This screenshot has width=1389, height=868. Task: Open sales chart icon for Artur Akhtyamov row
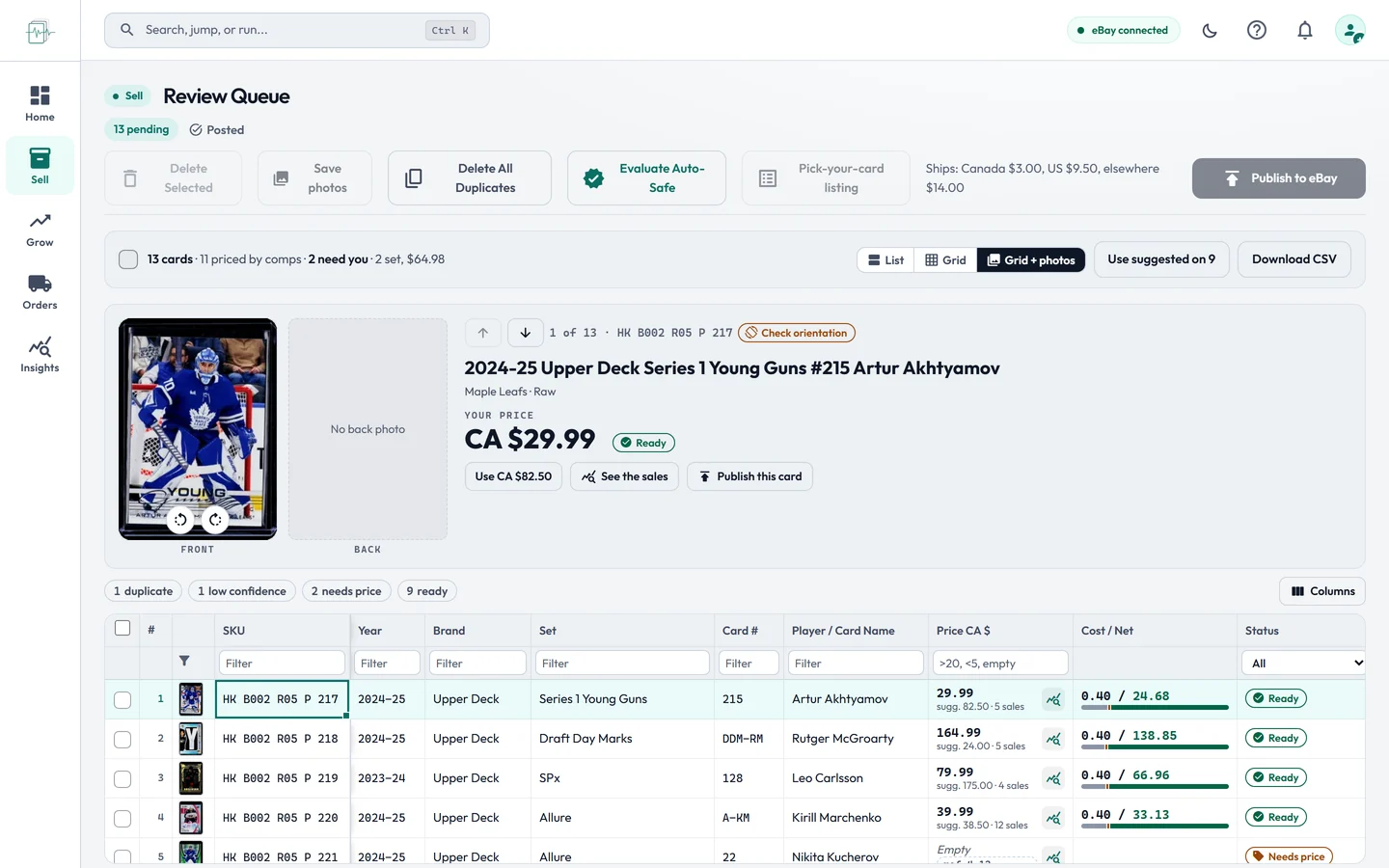(1053, 699)
